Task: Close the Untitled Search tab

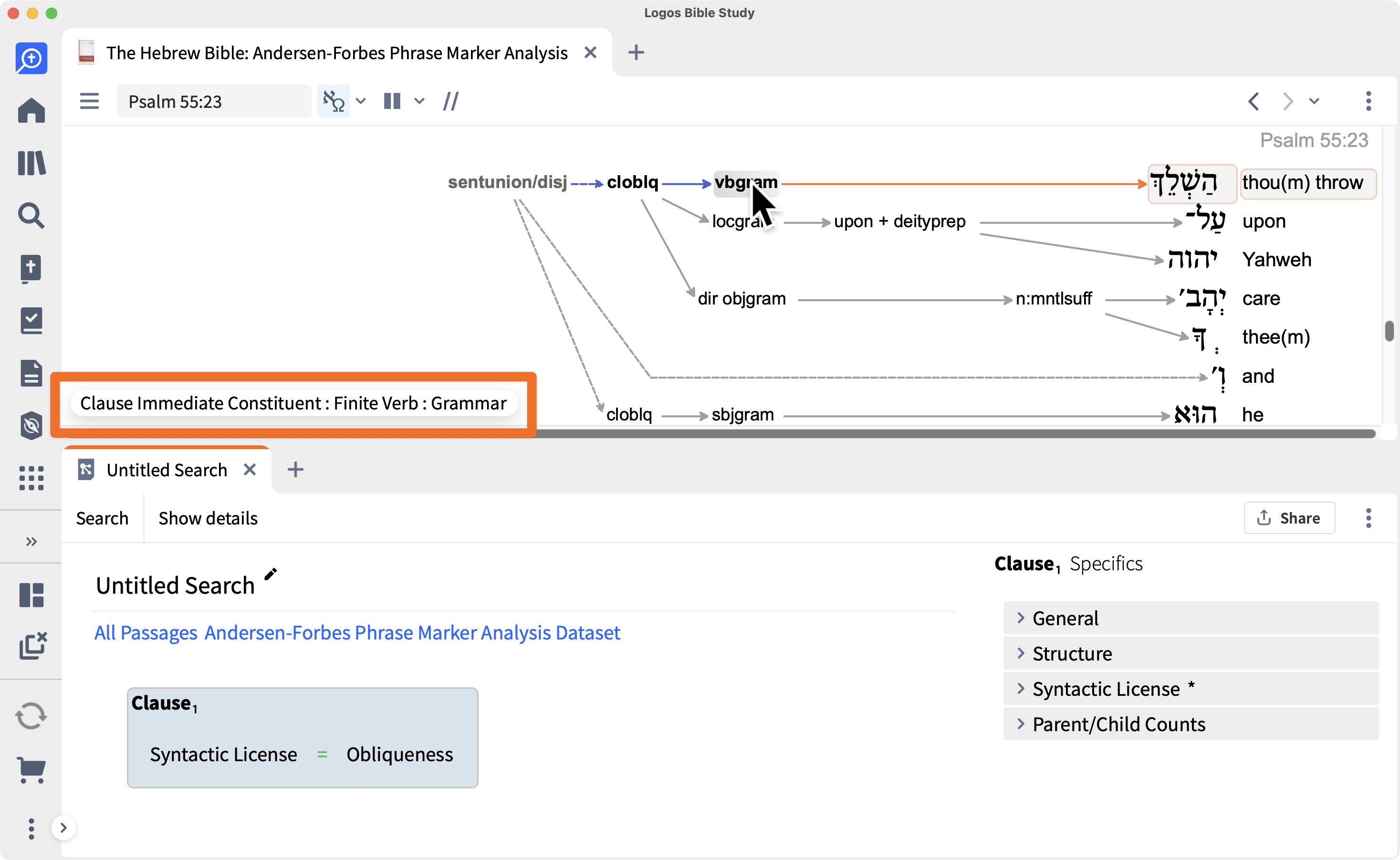Action: [250, 469]
